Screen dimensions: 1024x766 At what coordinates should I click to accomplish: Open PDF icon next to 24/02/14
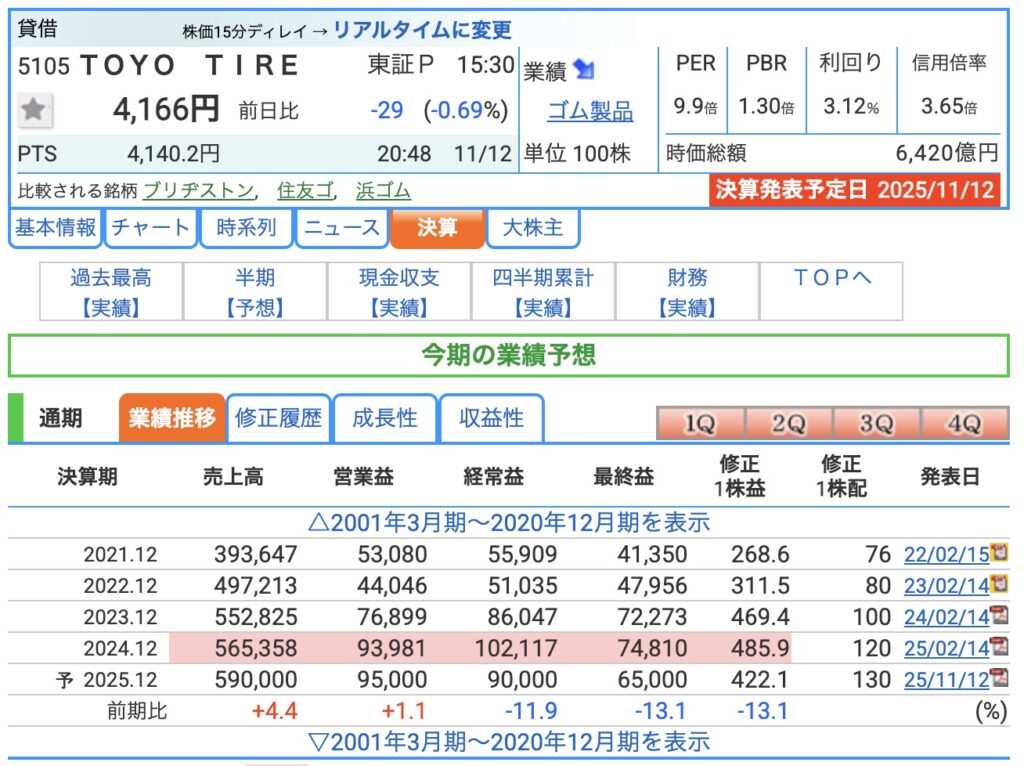coord(998,616)
